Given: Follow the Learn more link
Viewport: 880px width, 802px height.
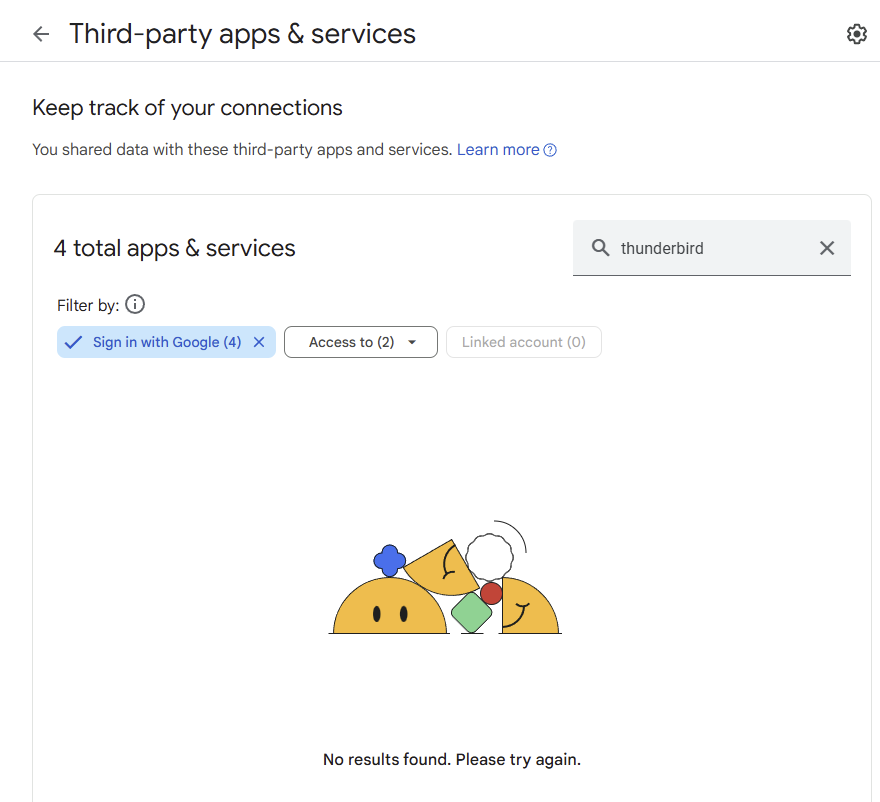Looking at the screenshot, I should [498, 150].
